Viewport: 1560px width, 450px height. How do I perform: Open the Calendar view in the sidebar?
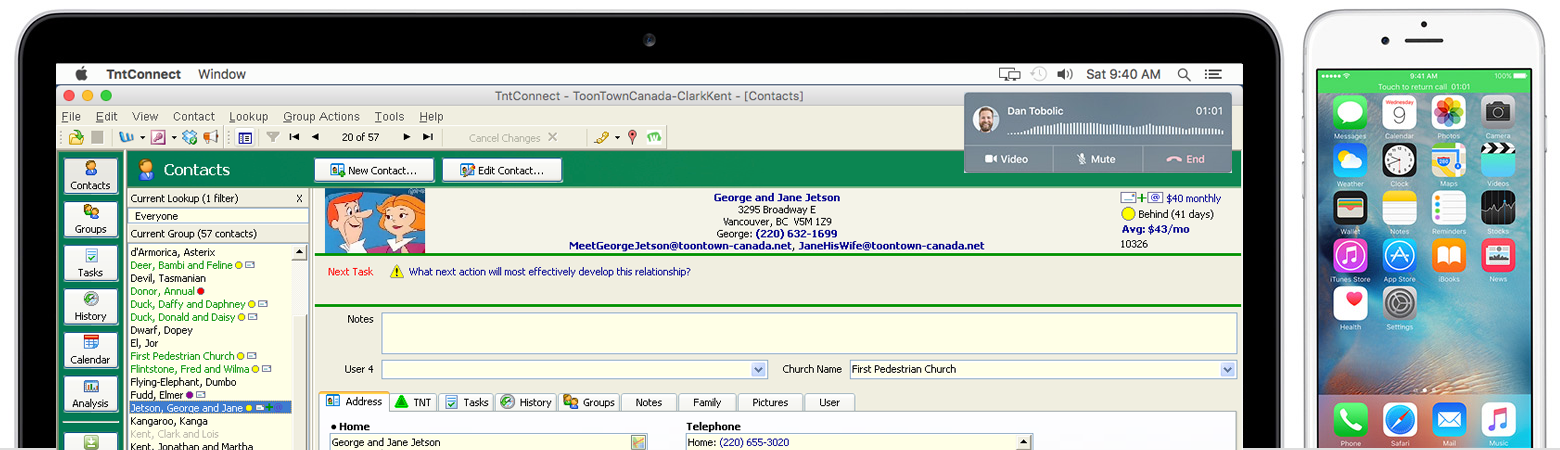90,349
